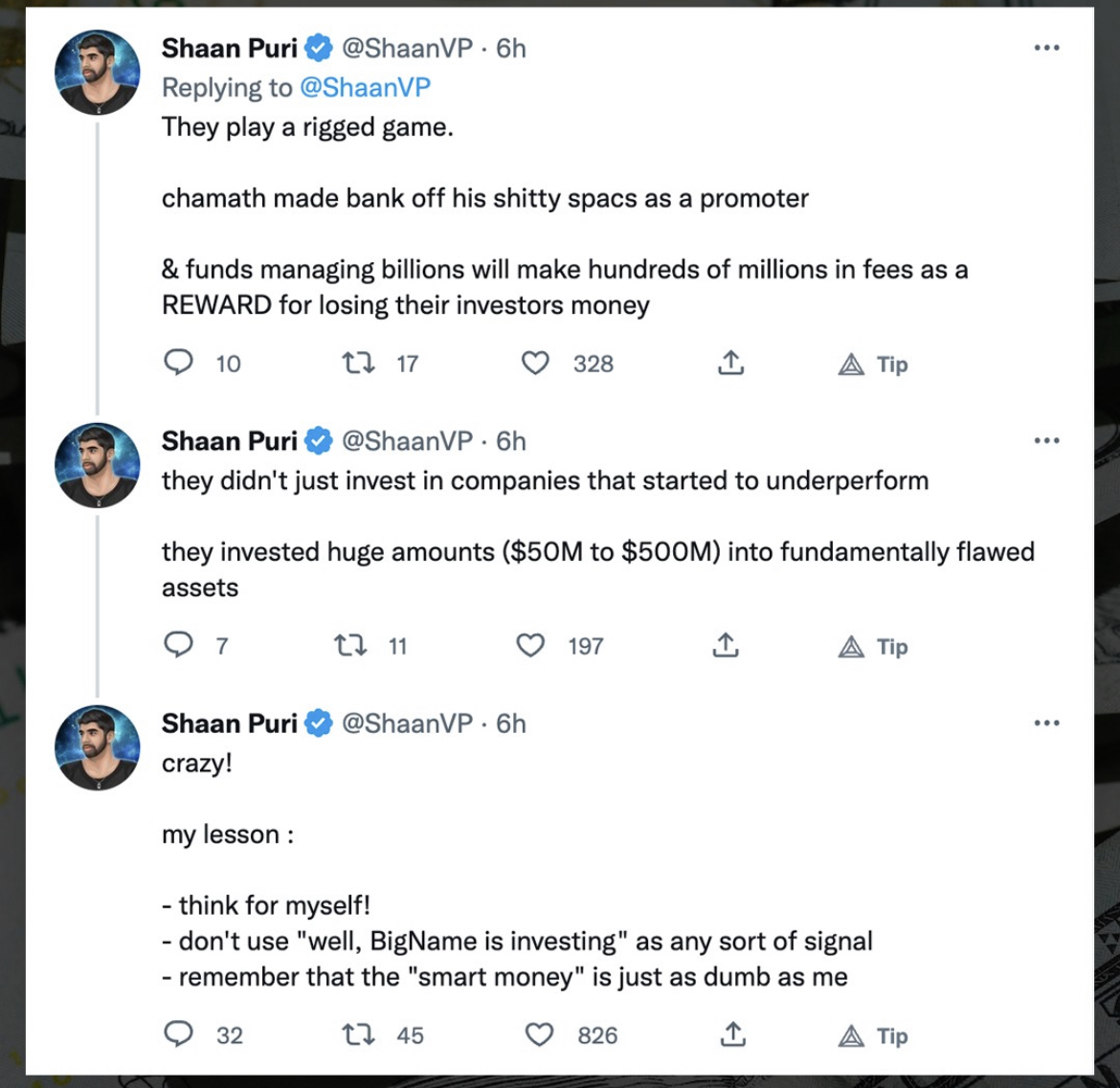
Task: Open Shaan Puri's avatar on the first tweet
Action: [x=97, y=72]
